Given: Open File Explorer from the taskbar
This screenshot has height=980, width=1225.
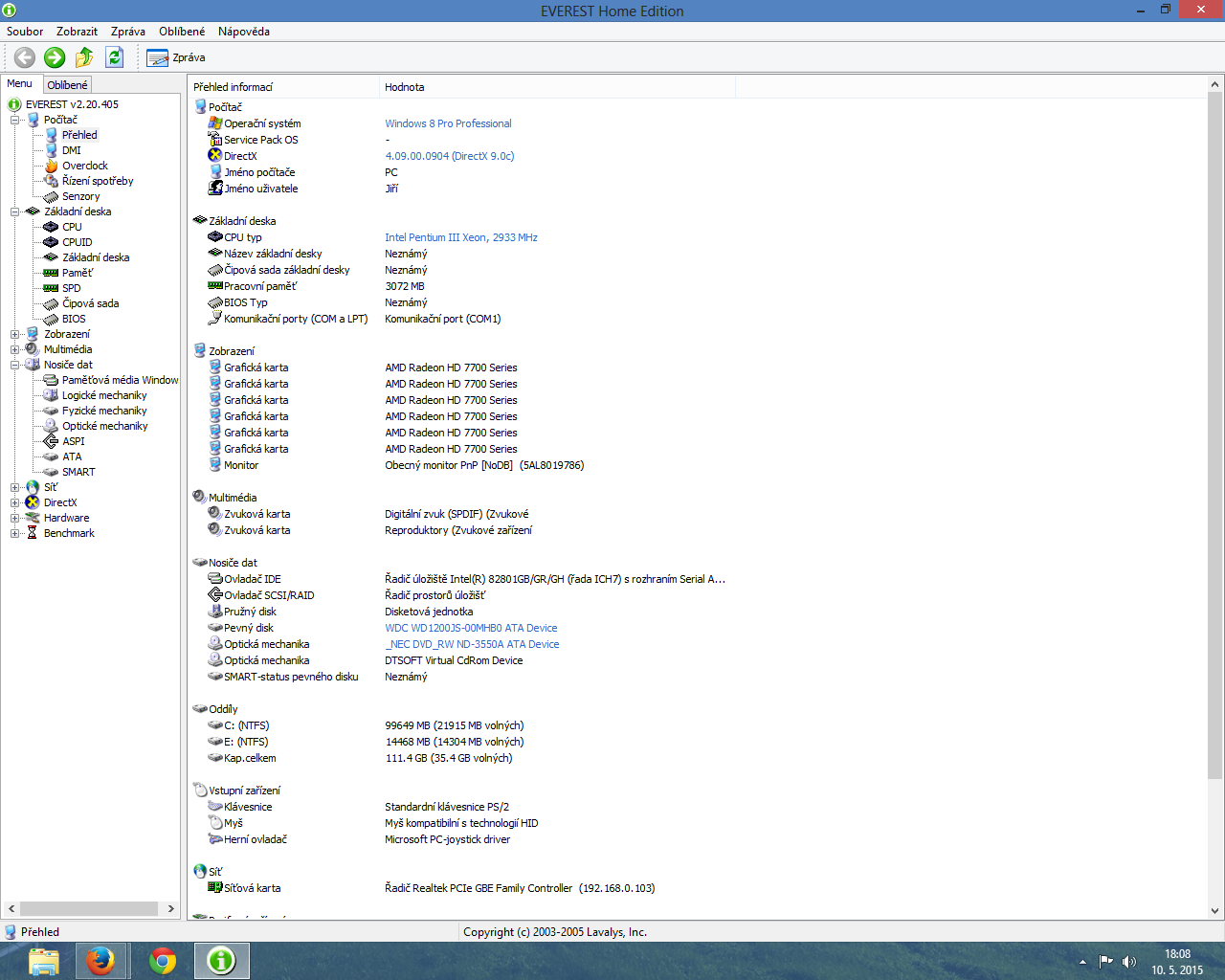Looking at the screenshot, I should (44, 960).
